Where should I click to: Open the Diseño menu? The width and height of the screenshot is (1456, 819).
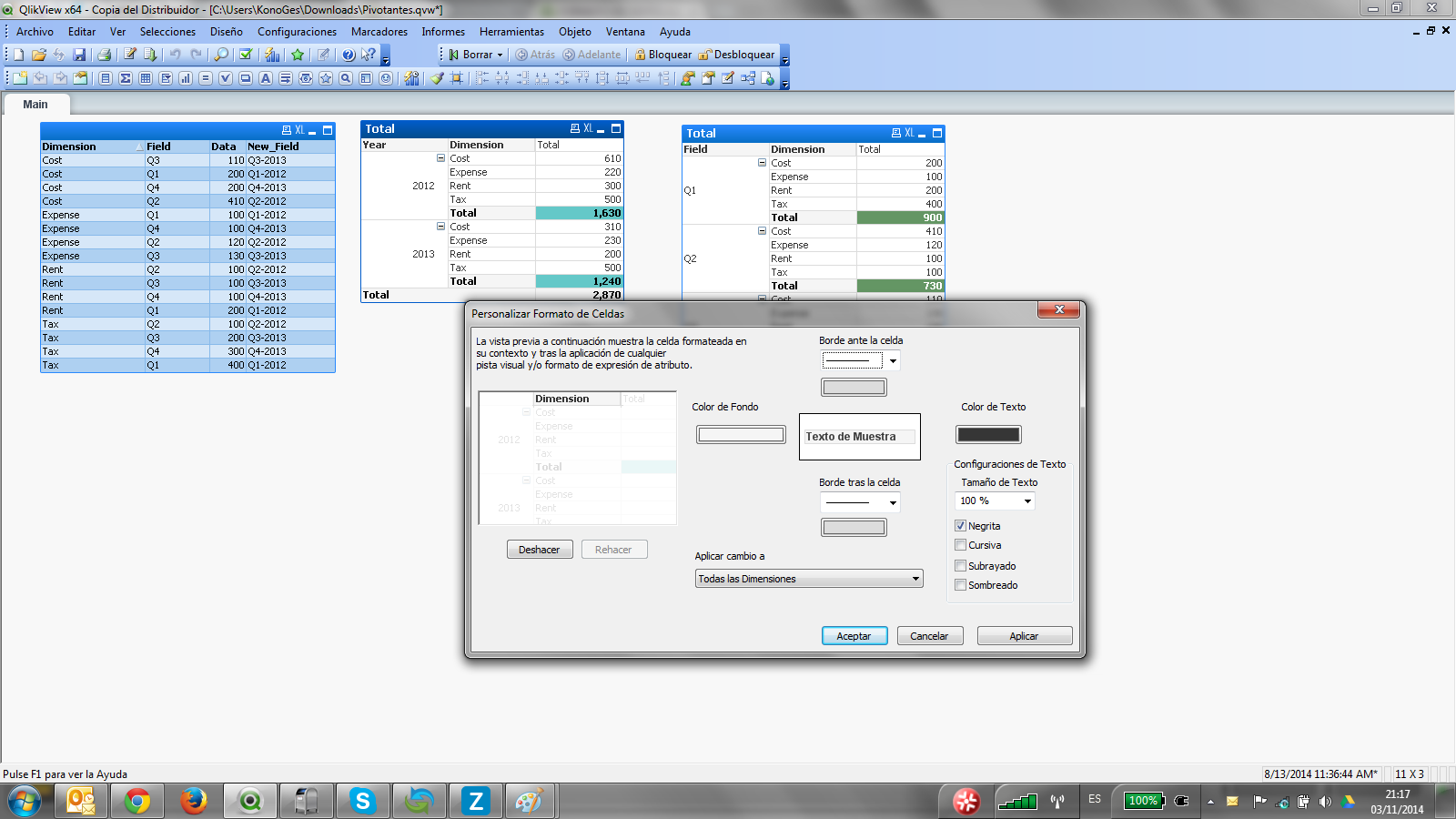pos(226,32)
